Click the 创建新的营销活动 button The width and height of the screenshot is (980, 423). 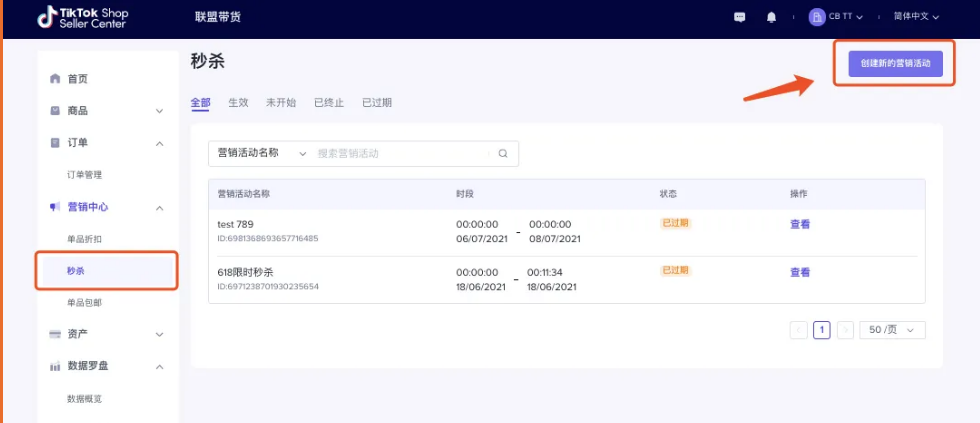point(895,64)
